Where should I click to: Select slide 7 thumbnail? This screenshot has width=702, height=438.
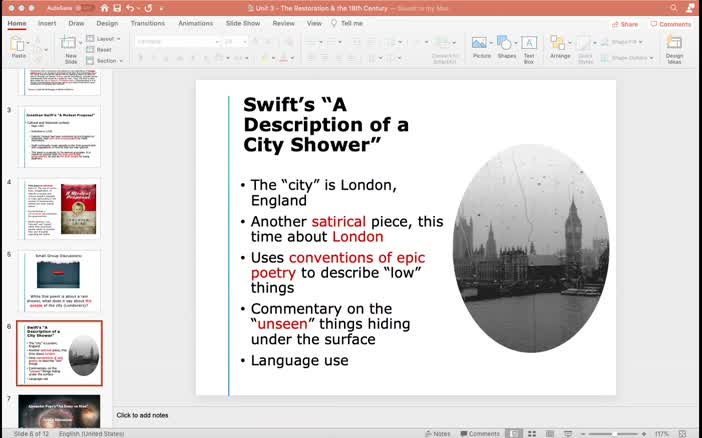point(60,411)
